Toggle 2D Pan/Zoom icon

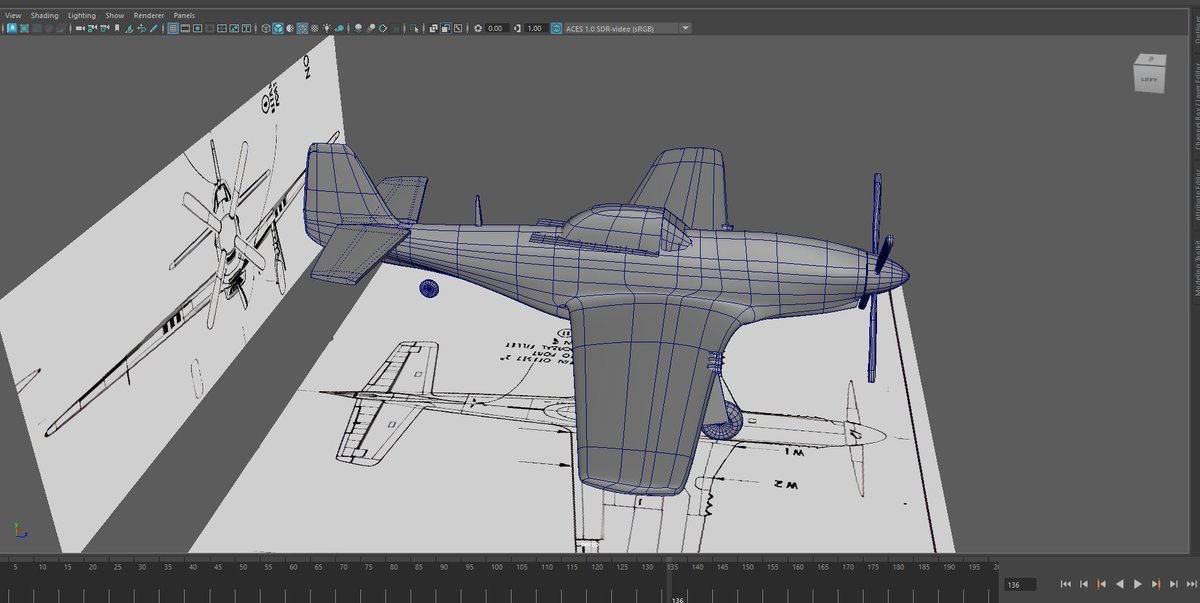pyautogui.click(x=141, y=28)
